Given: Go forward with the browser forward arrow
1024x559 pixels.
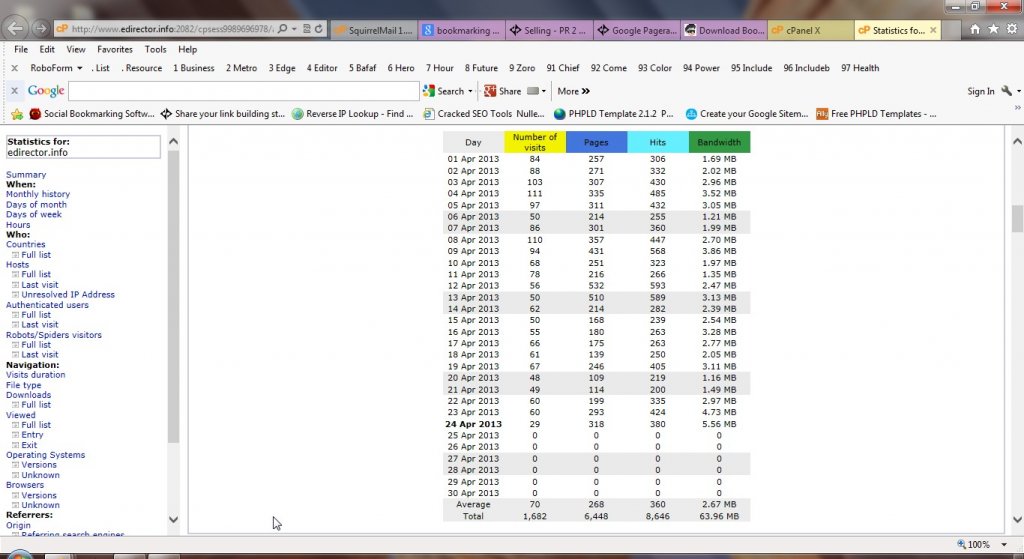Looking at the screenshot, I should click(x=40, y=29).
